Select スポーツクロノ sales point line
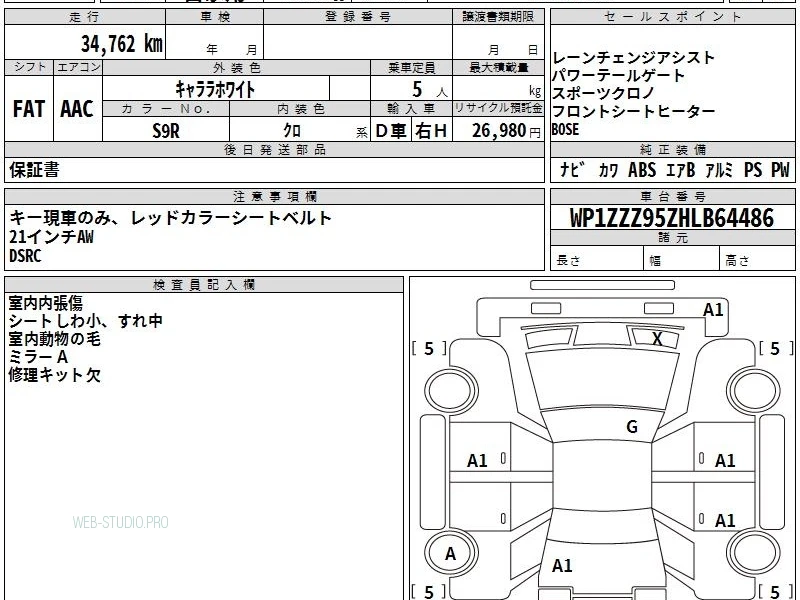The width and height of the screenshot is (800, 600). (603, 93)
